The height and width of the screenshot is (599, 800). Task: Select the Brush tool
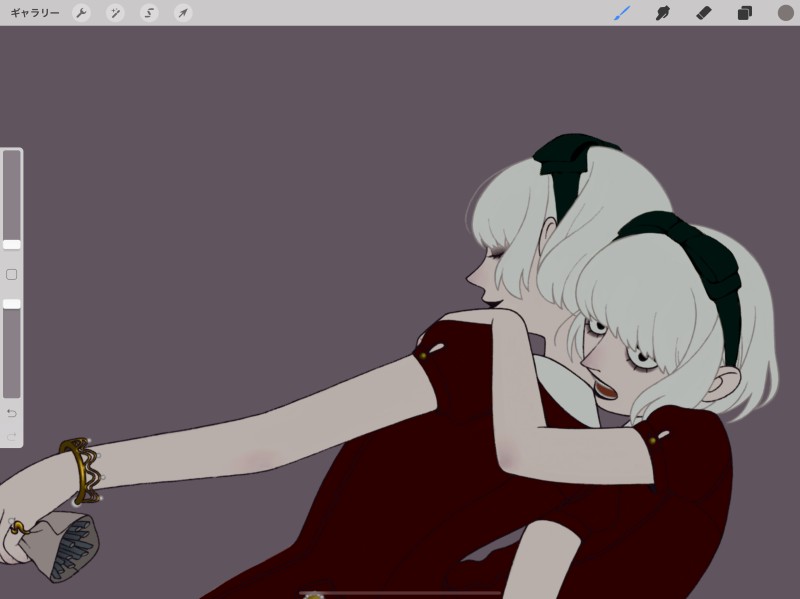(622, 13)
